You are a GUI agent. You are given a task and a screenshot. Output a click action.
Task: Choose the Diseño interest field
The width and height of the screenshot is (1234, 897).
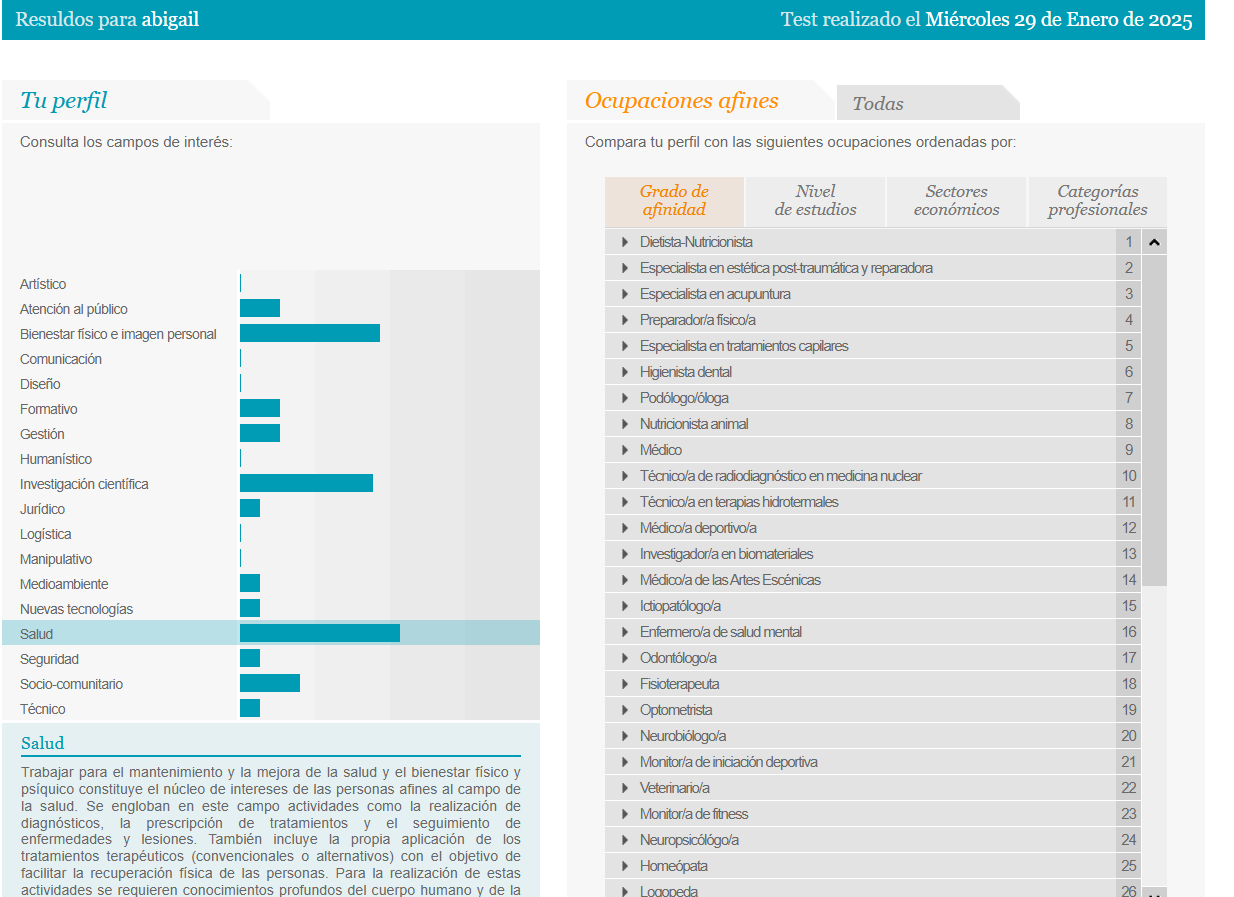[x=40, y=384]
